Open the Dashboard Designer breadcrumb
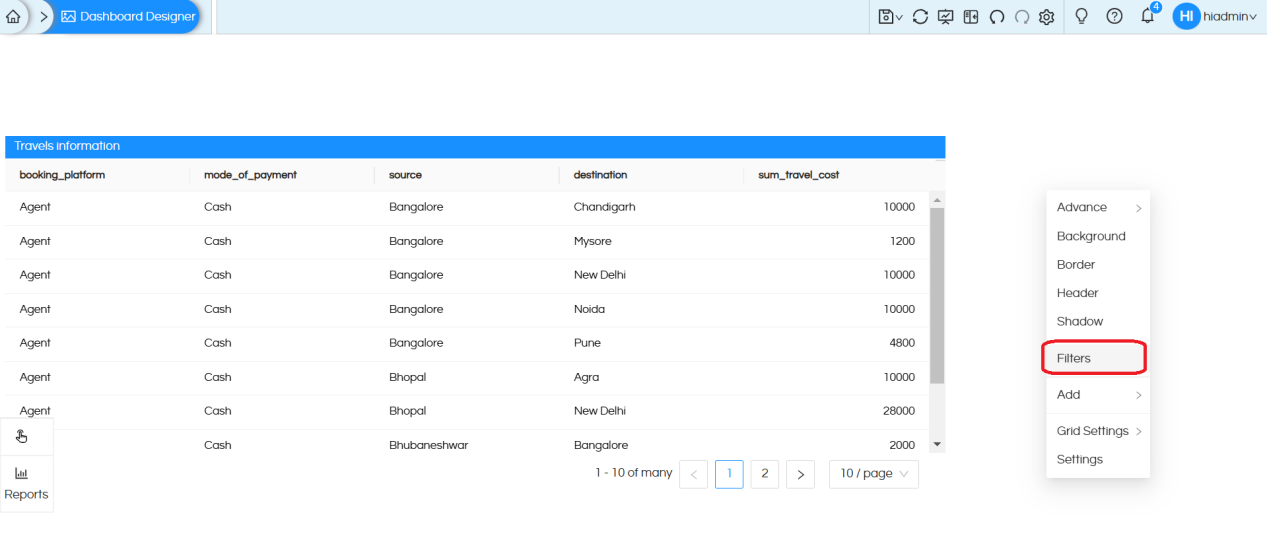1267x540 pixels. (128, 17)
